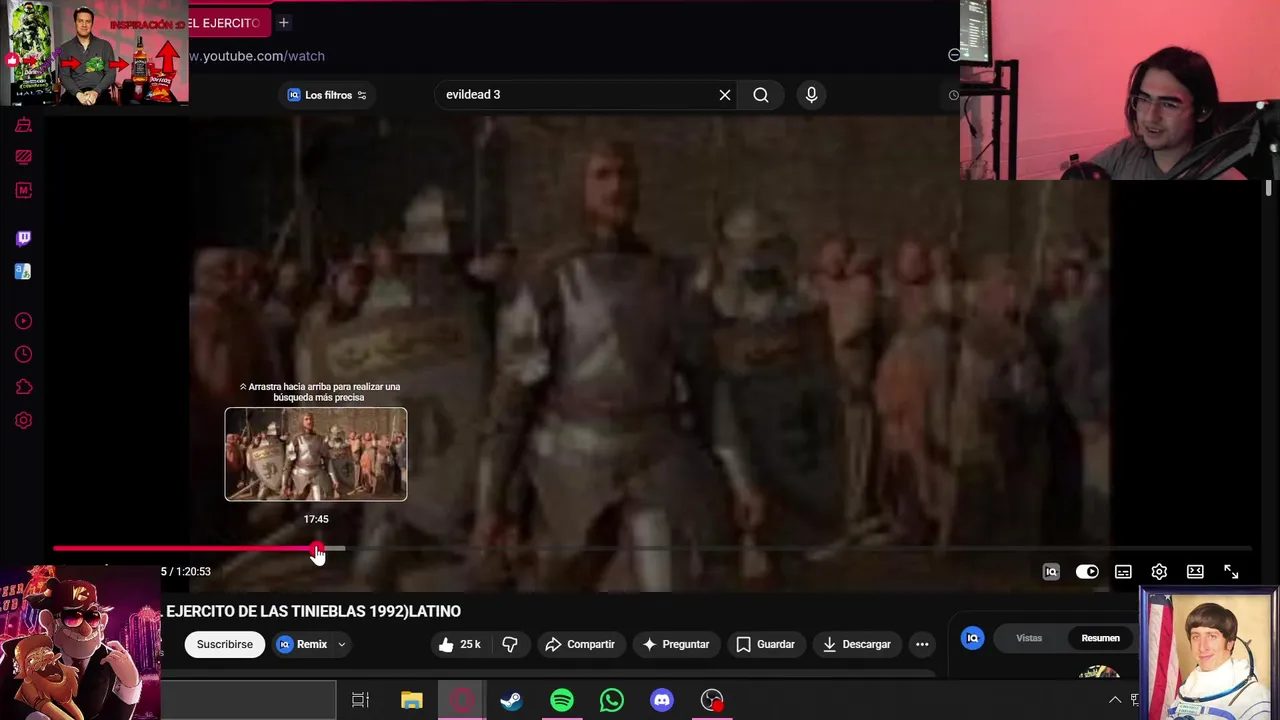
Task: Open Steam from the taskbar
Action: 511,700
